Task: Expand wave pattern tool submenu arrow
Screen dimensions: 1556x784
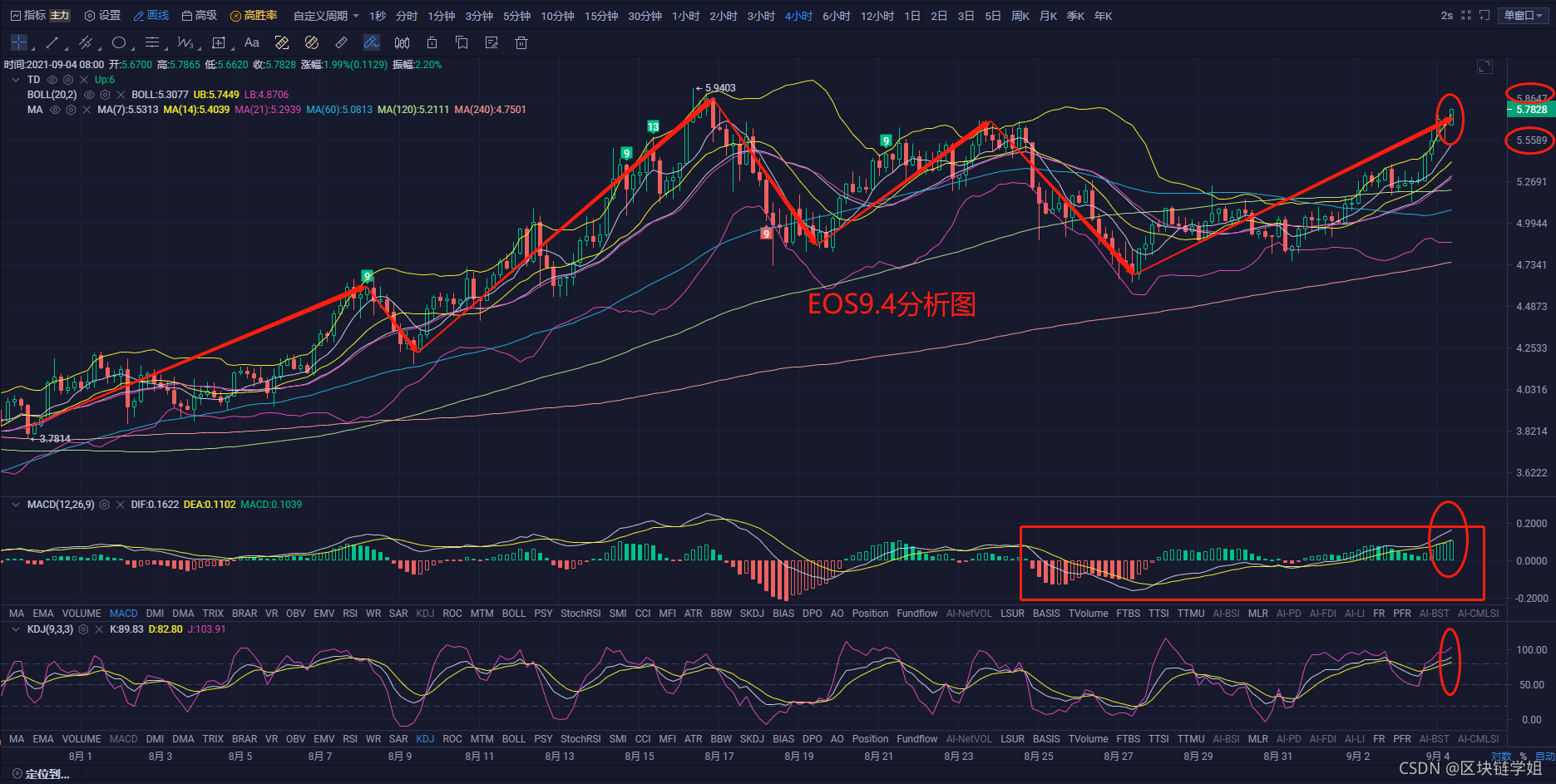Action: click(x=199, y=48)
